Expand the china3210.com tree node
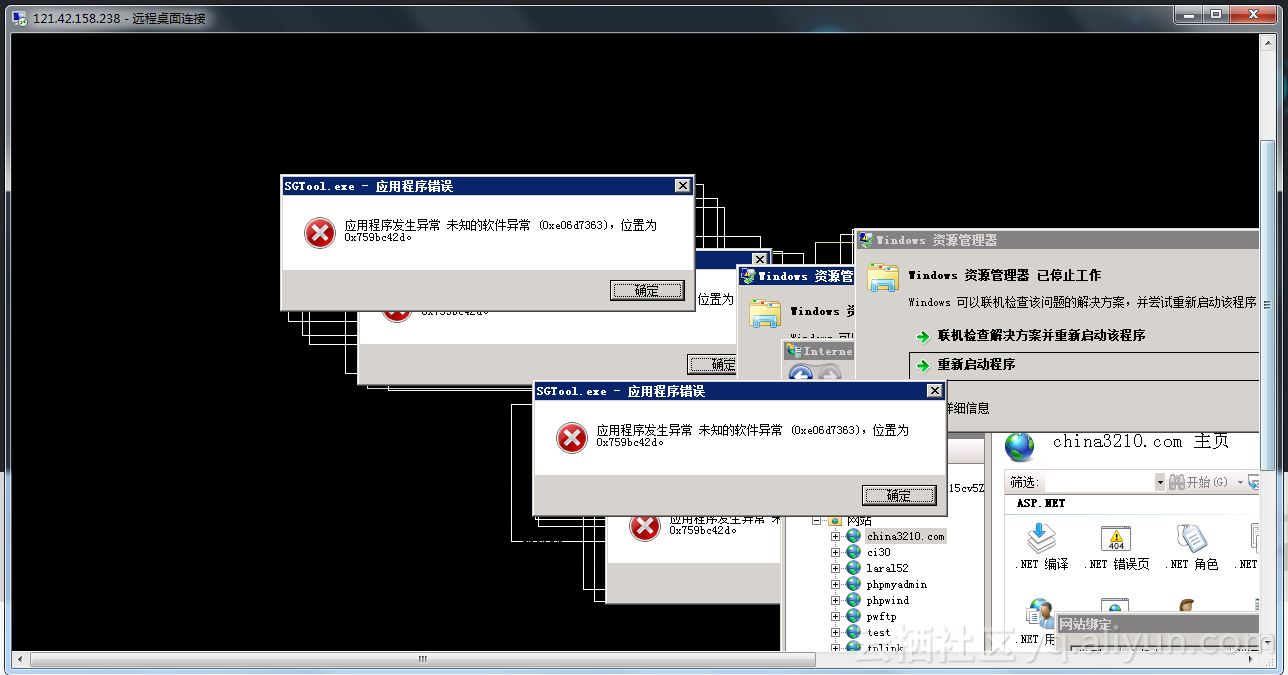 click(835, 536)
